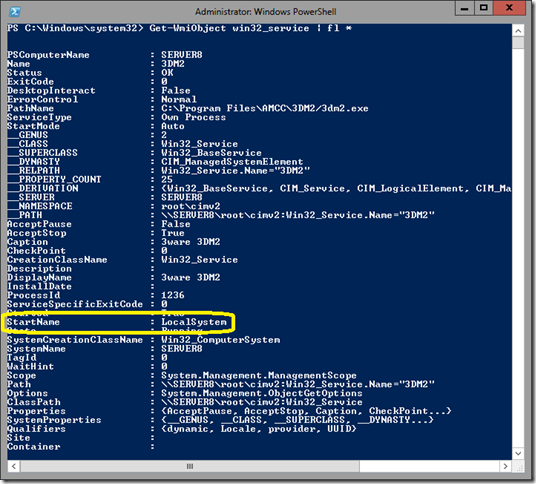Click the vertical scrollbar thumb
Screen dimensions: 536x484
point(518,43)
